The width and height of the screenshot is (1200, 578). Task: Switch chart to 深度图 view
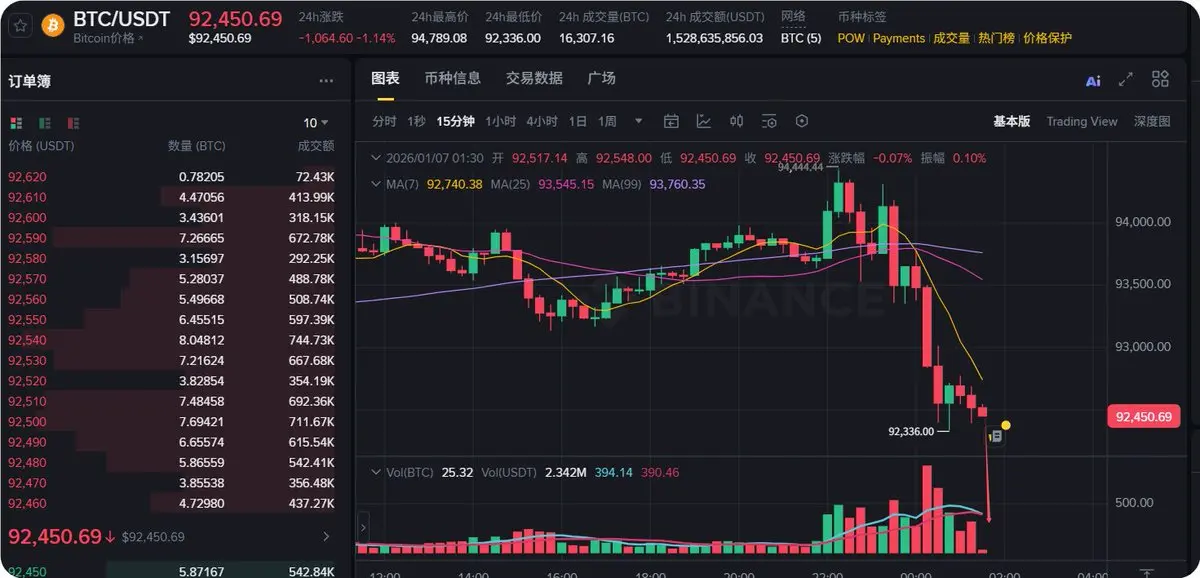[1152, 121]
